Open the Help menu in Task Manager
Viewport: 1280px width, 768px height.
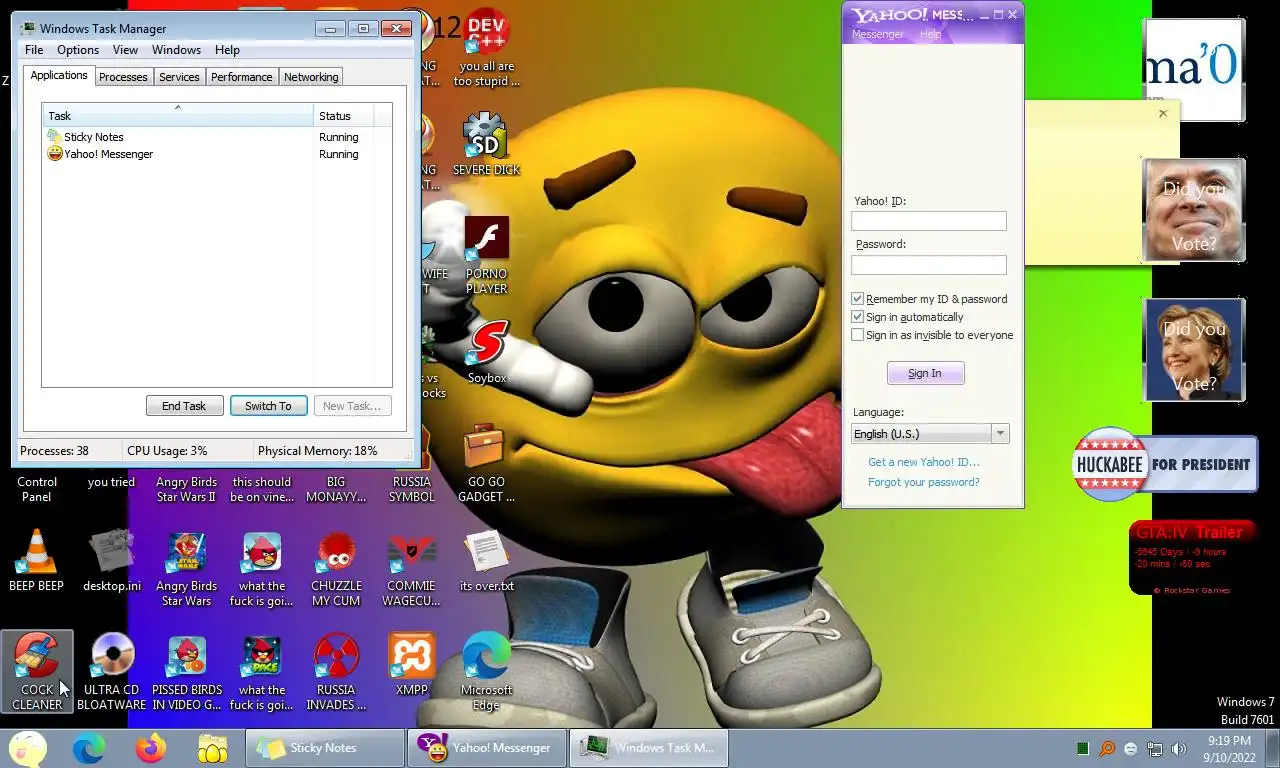(227, 50)
